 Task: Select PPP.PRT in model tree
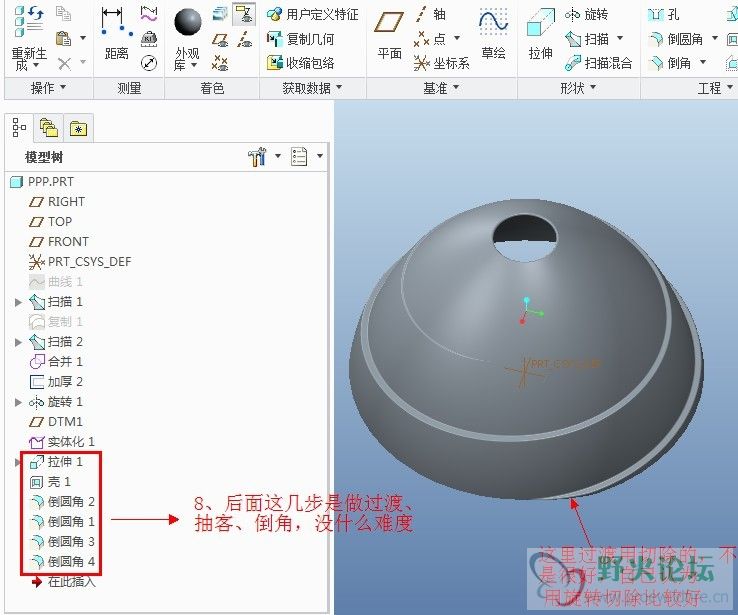click(x=42, y=182)
